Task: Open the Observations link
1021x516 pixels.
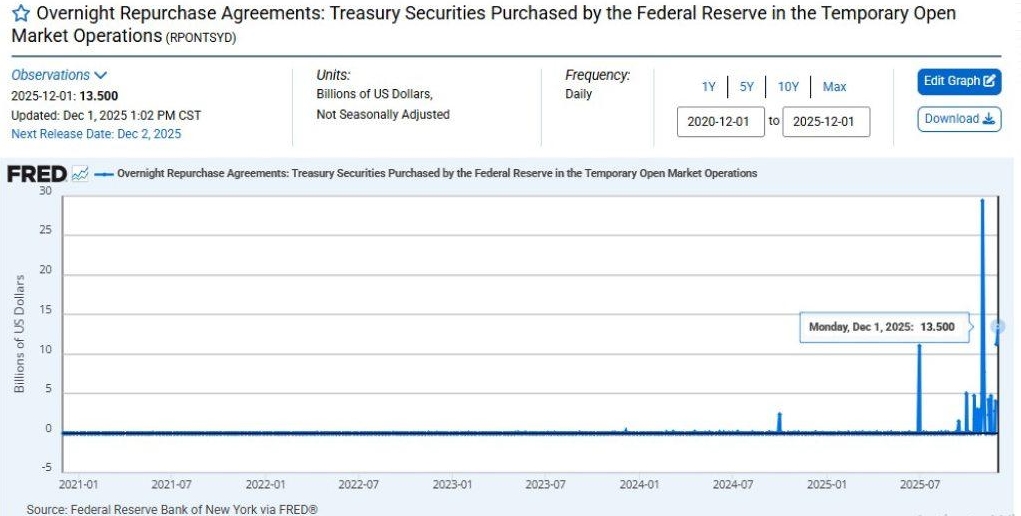Action: pyautogui.click(x=51, y=75)
